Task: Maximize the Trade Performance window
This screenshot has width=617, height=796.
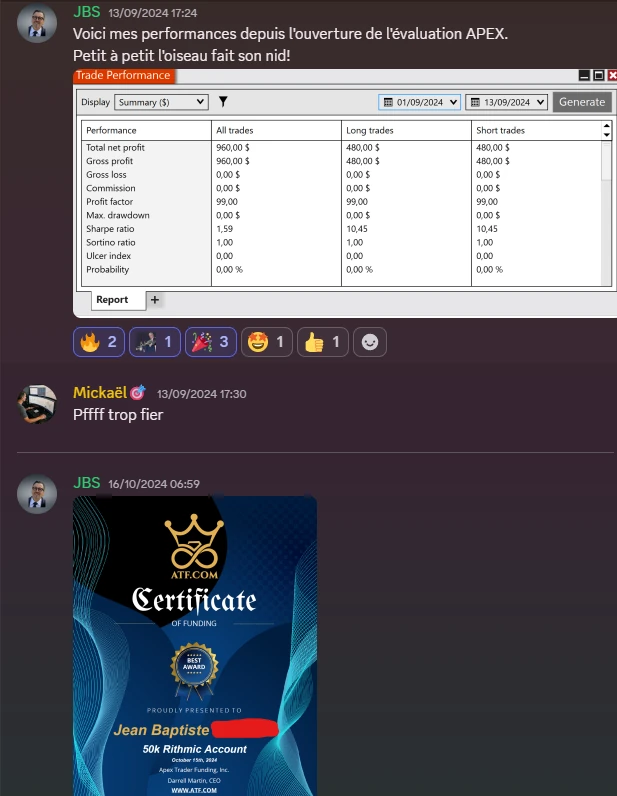Action: pos(599,76)
